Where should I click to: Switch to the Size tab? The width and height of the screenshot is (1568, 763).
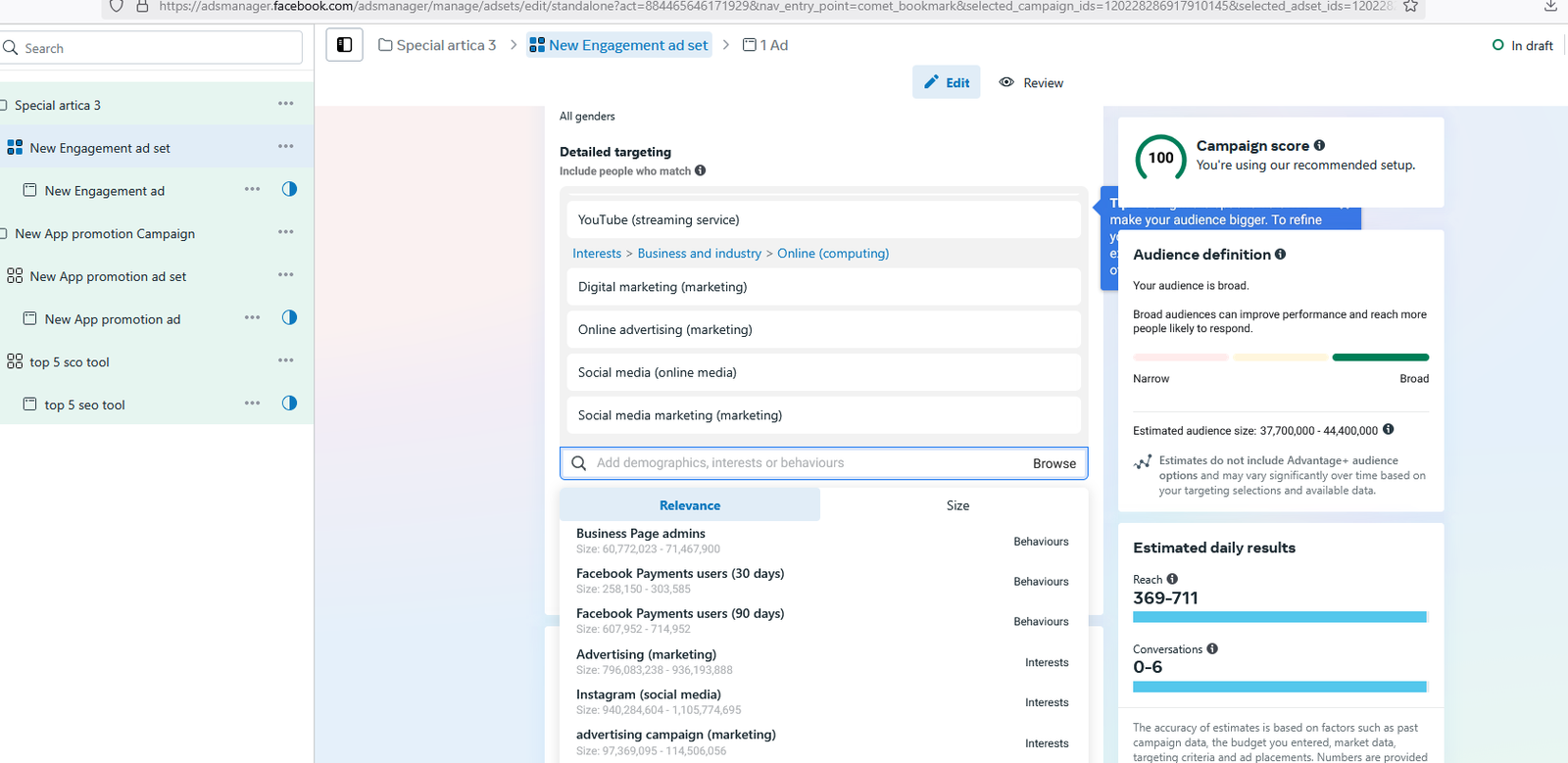[956, 505]
